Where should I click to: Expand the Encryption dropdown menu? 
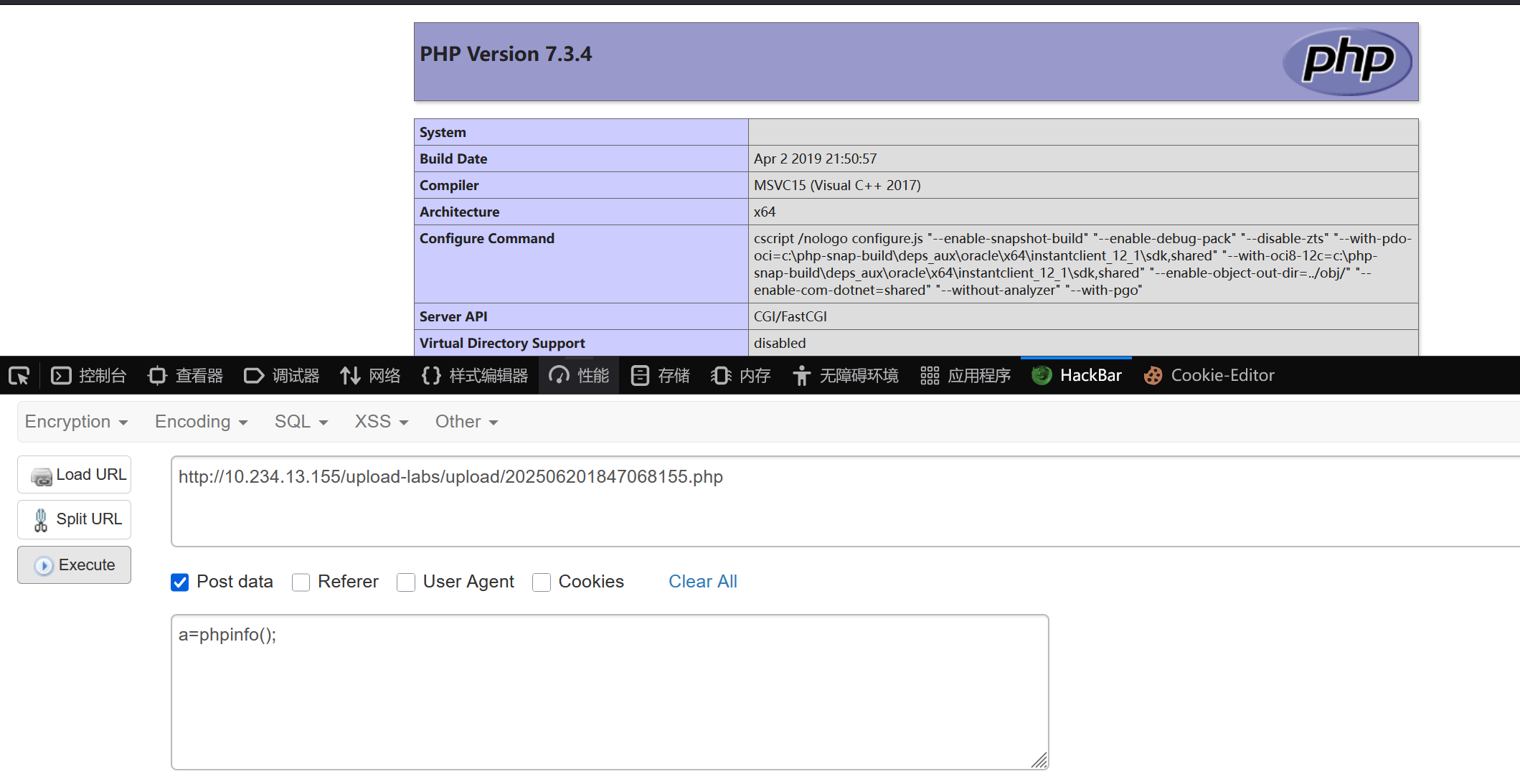click(x=76, y=422)
